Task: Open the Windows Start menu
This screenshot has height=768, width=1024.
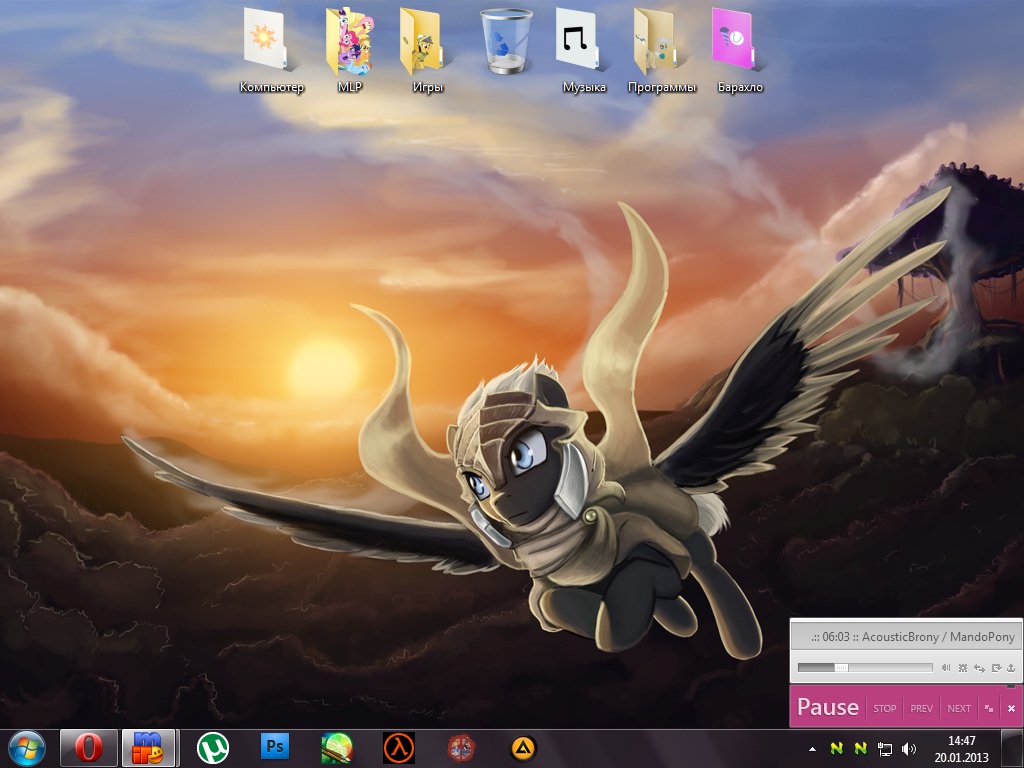Action: coord(27,747)
